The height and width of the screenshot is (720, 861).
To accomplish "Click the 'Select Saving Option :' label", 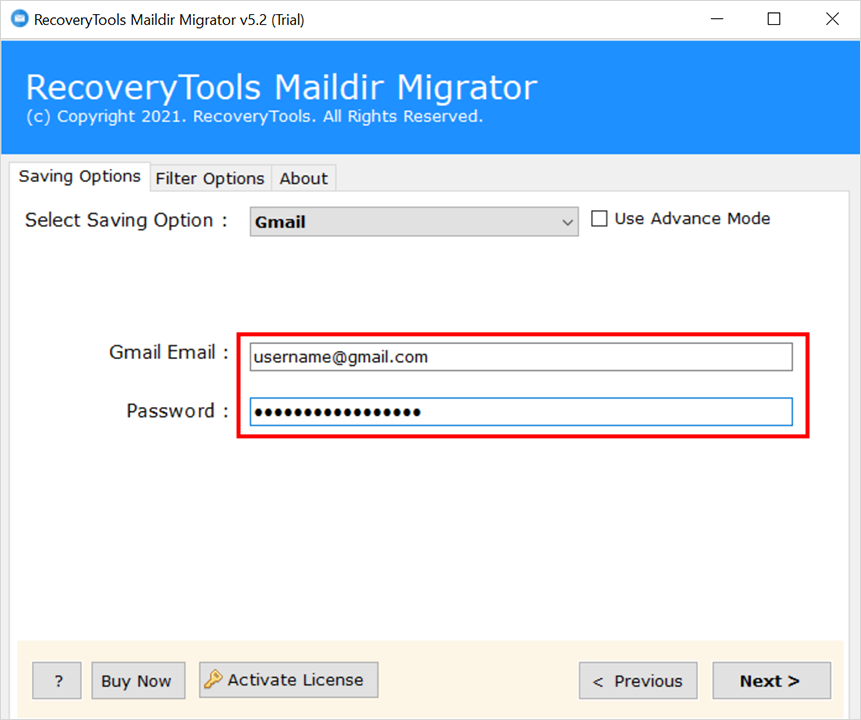I will pyautogui.click(x=126, y=220).
